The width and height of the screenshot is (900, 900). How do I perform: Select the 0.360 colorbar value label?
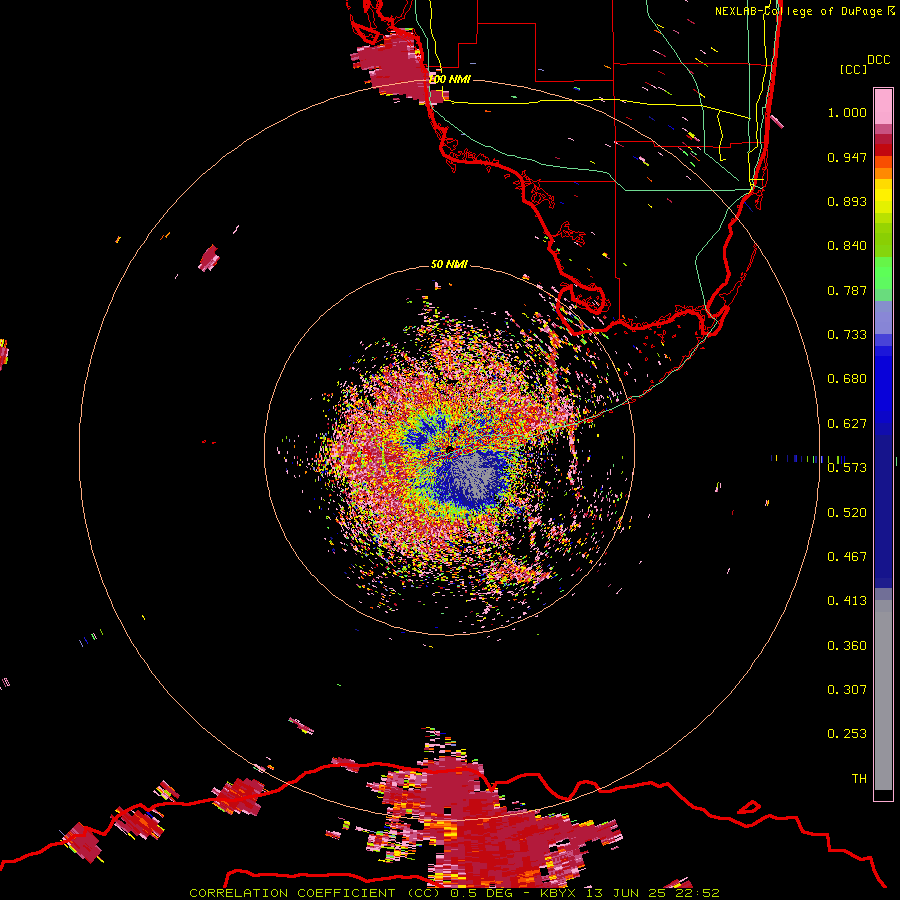(x=847, y=646)
